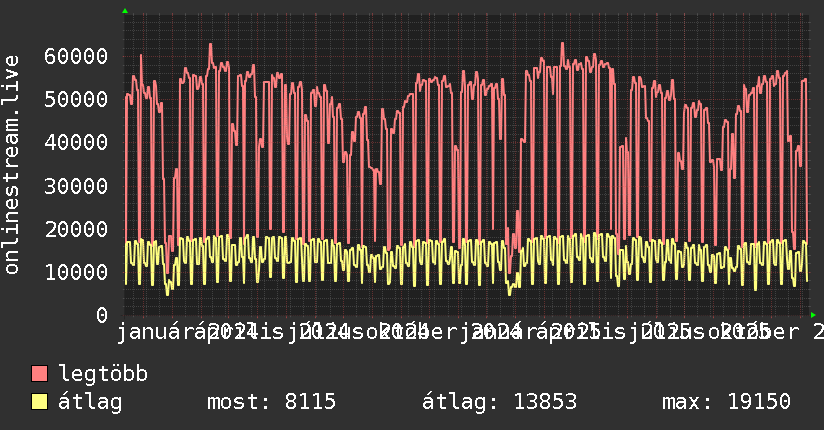Click the yellow átlag legend swatch
Image resolution: width=824 pixels, height=430 pixels.
[x=40, y=402]
